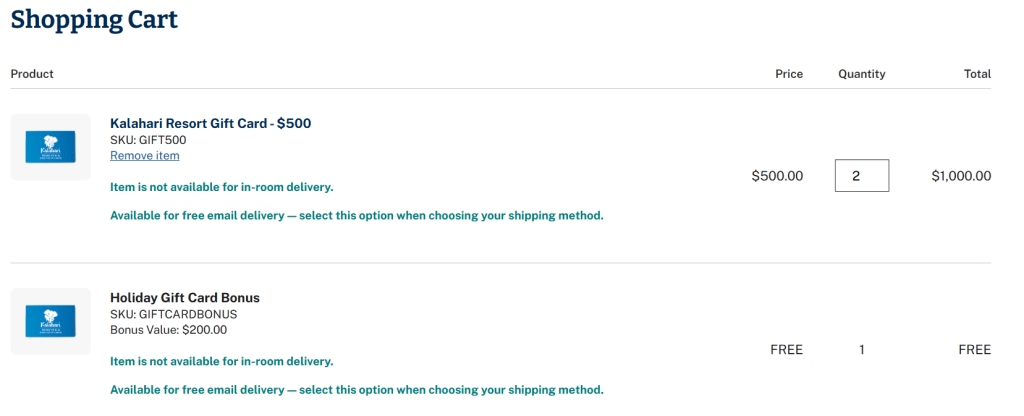This screenshot has width=1024, height=416.
Task: Select the Holiday Gift Card Bonus title
Action: (x=185, y=298)
